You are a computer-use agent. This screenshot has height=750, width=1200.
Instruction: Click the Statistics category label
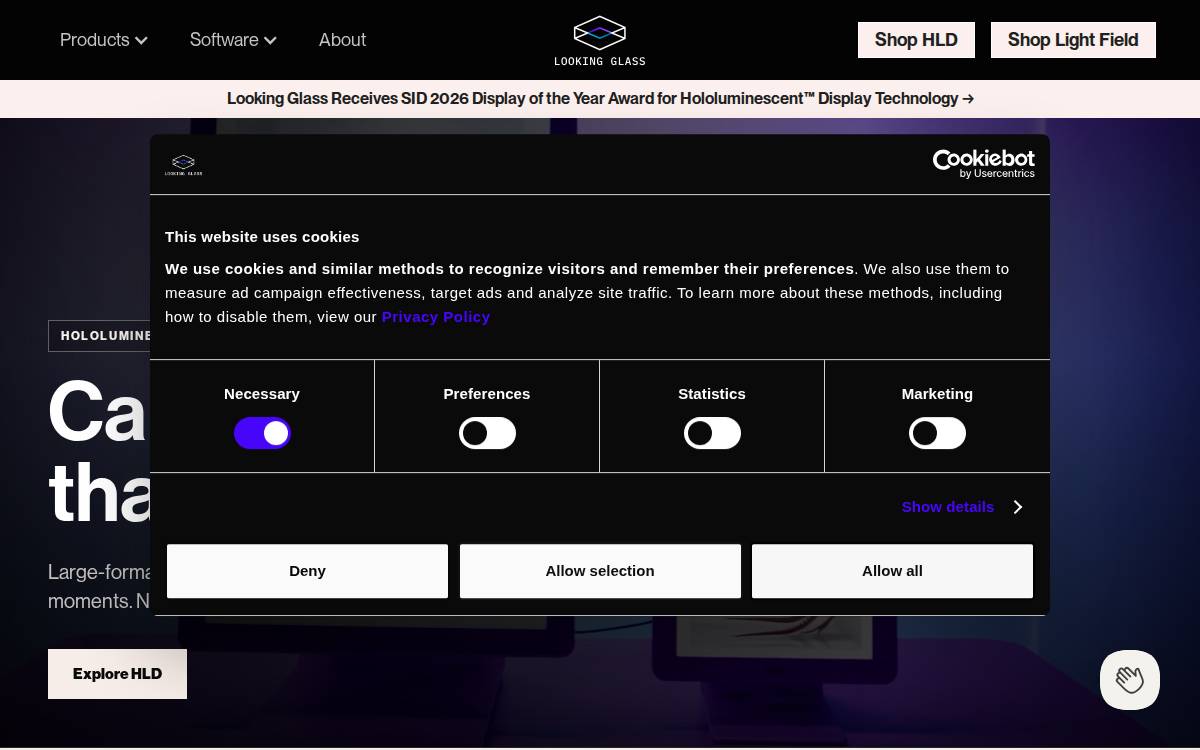tap(712, 394)
